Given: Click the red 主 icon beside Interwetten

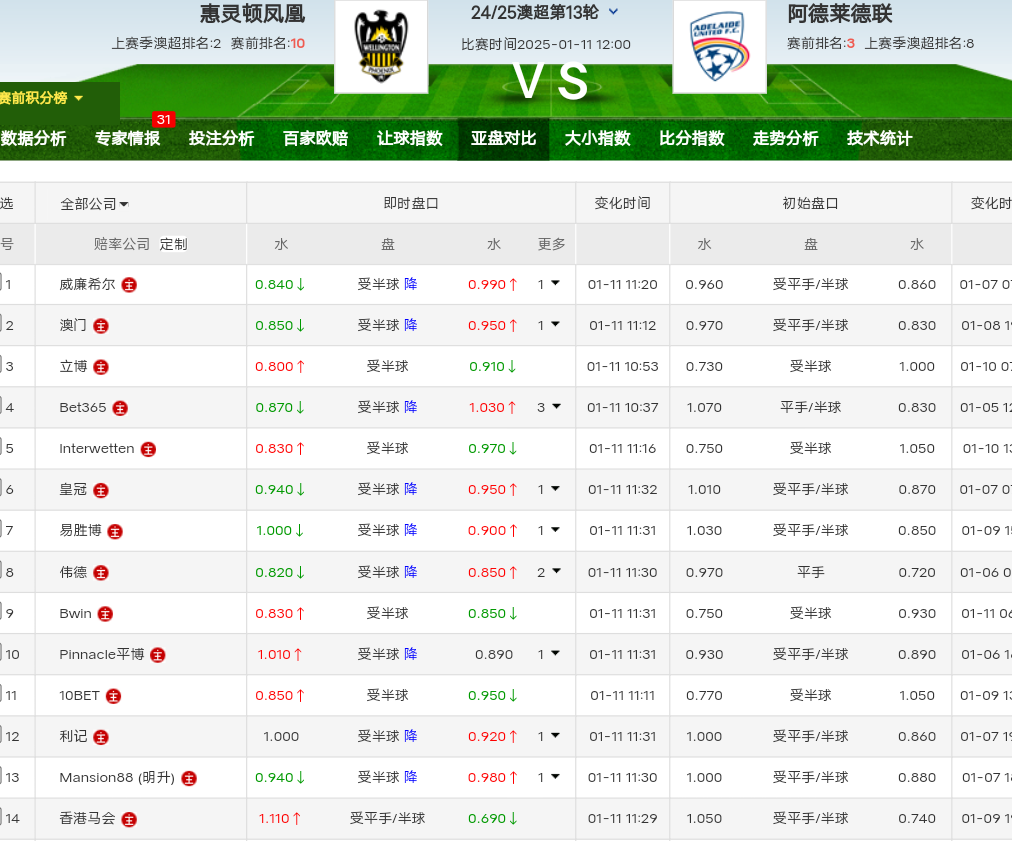Looking at the screenshot, I should pyautogui.click(x=148, y=449).
